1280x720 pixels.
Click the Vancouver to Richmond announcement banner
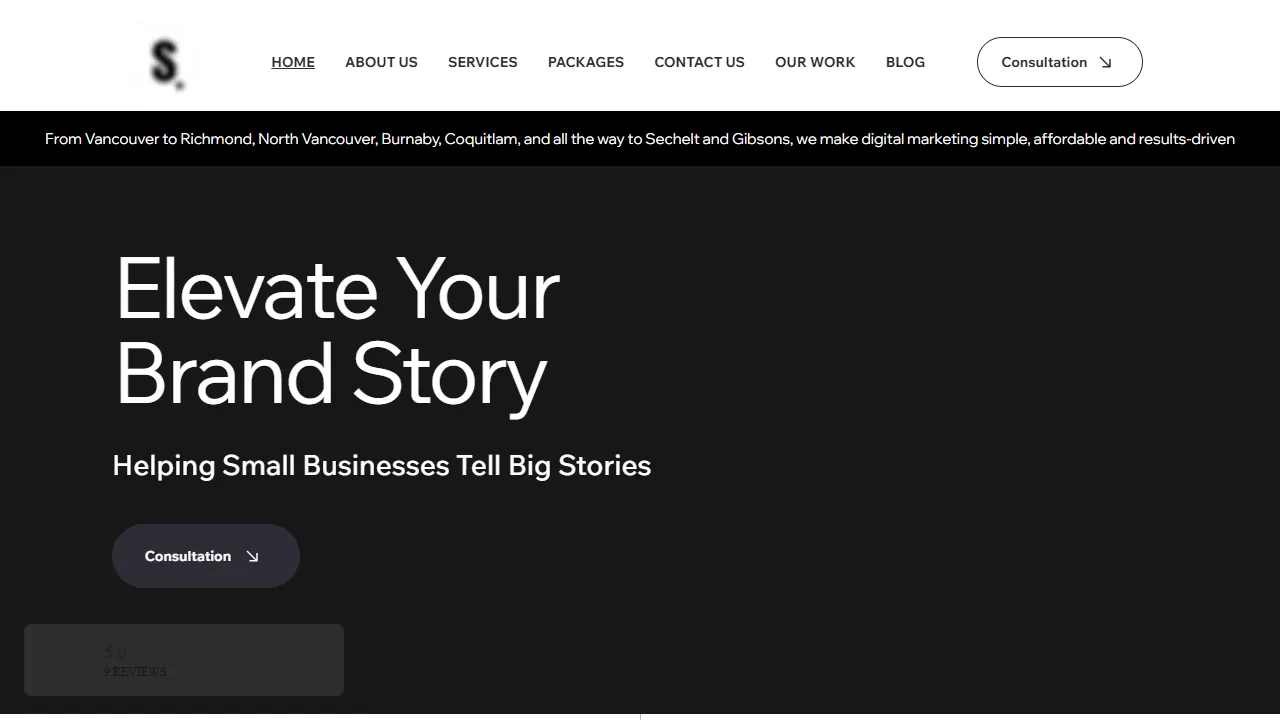(x=640, y=139)
